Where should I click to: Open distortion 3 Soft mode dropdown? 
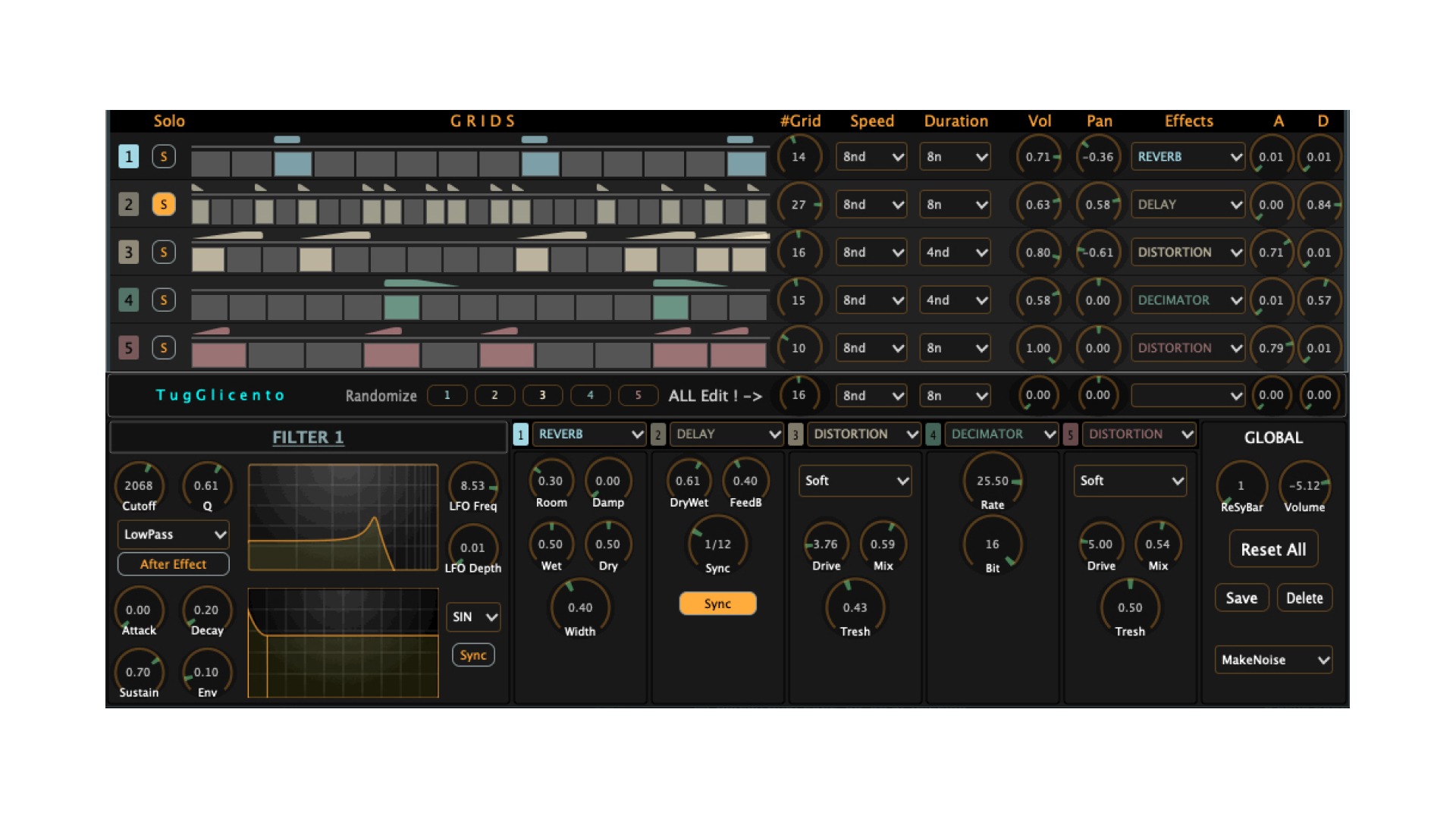855,481
